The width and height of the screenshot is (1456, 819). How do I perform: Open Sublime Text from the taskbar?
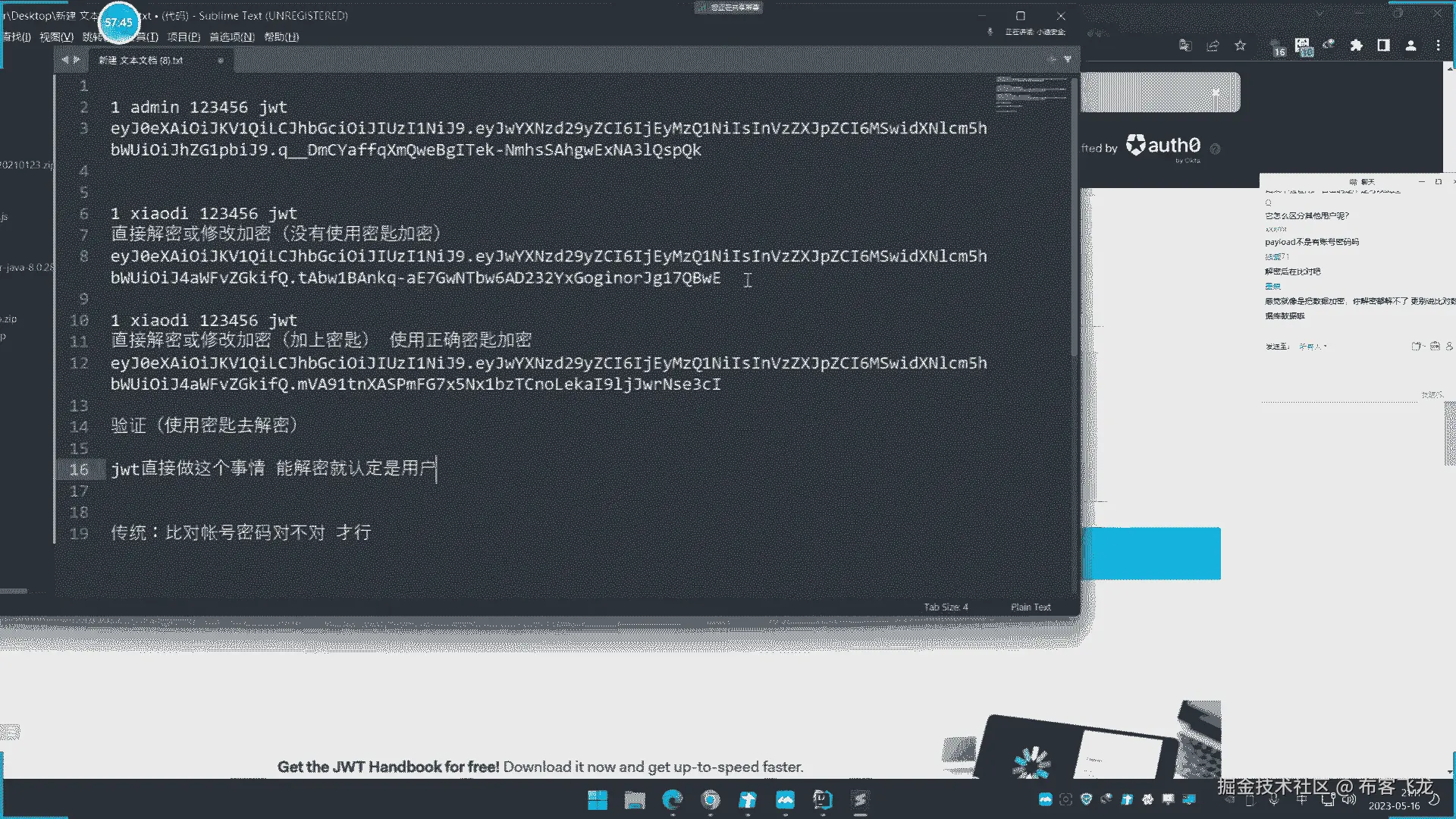(x=860, y=799)
